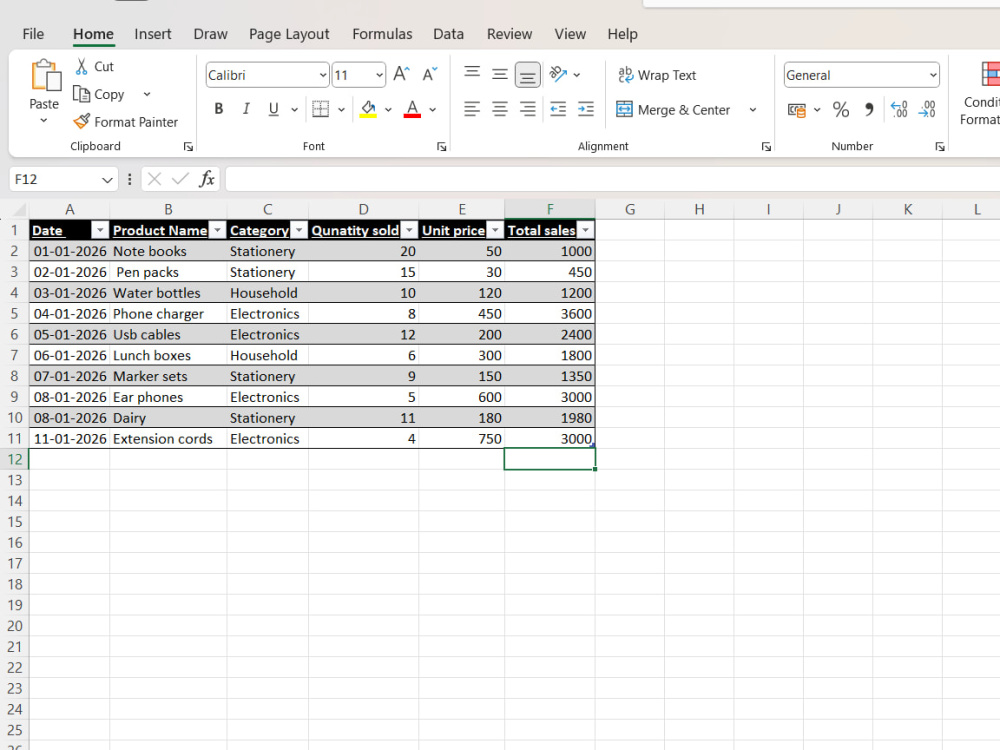Click the Bottom Align icon

pyautogui.click(x=527, y=75)
